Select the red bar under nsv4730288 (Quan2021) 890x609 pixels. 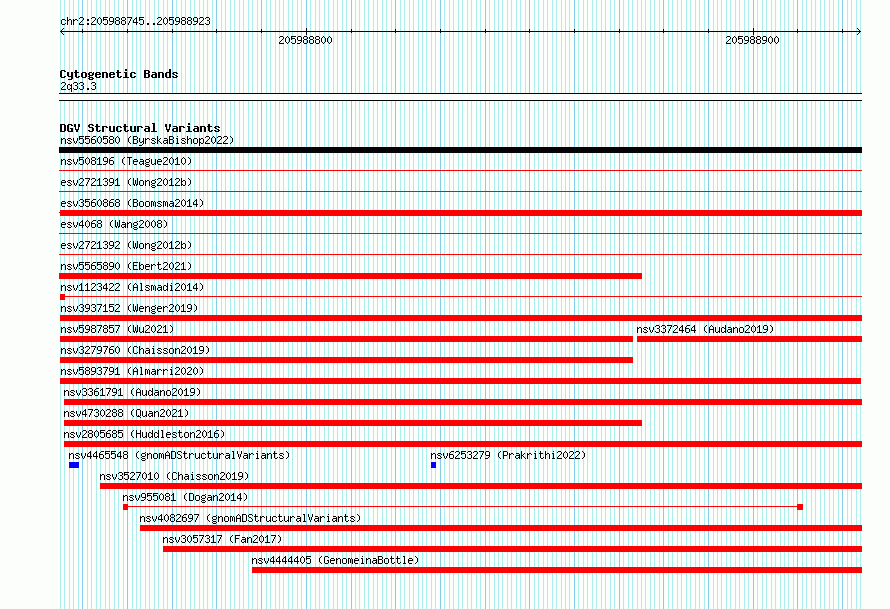352,423
